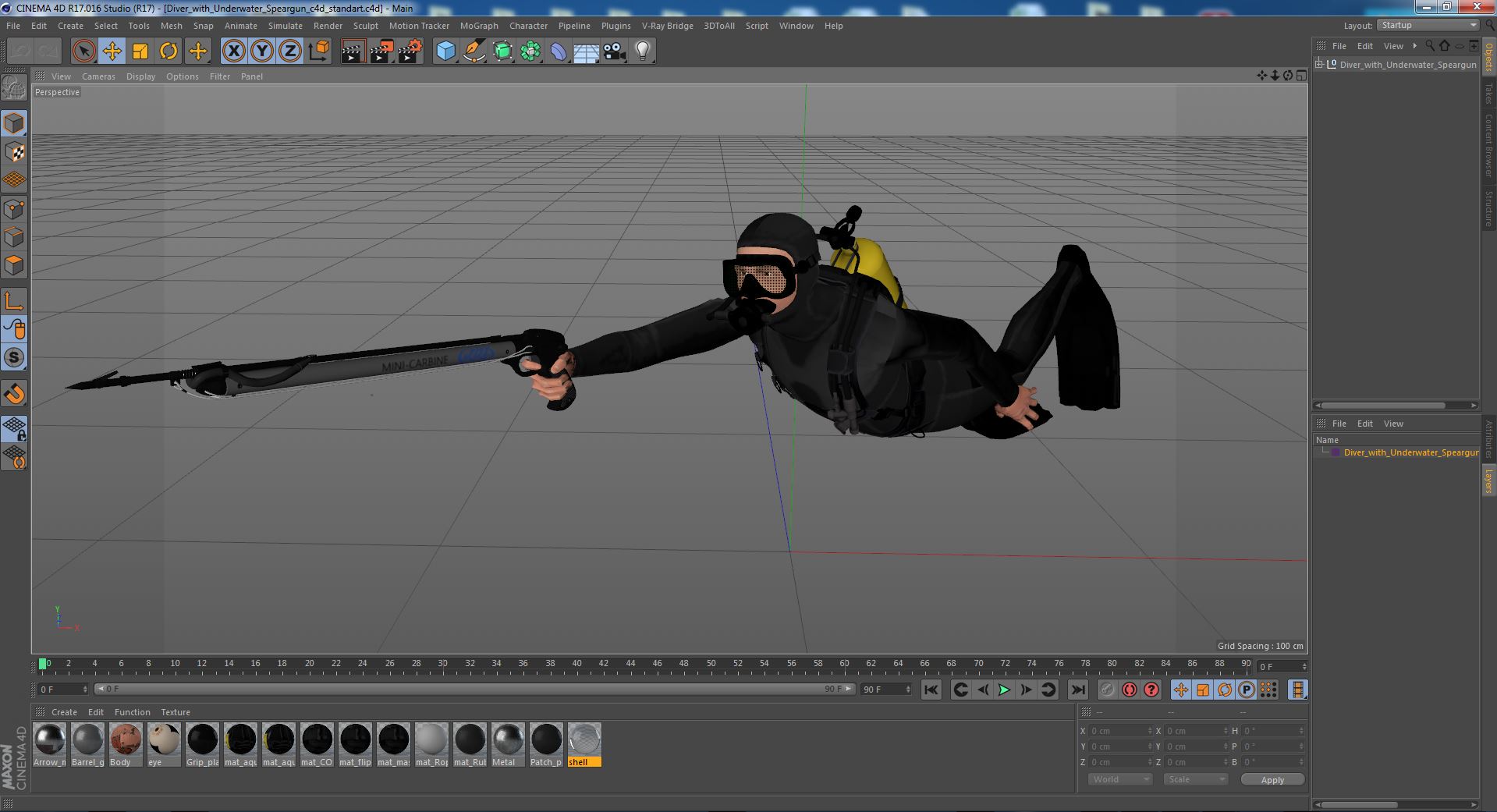This screenshot has height=812, width=1497.
Task: Click X position input field
Action: (1120, 731)
